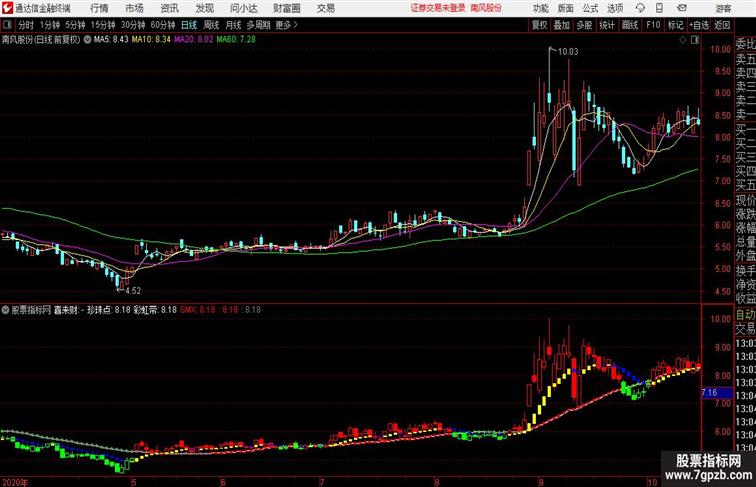Click the 彩虹带: 8.18 indicator label

[x=155, y=310]
